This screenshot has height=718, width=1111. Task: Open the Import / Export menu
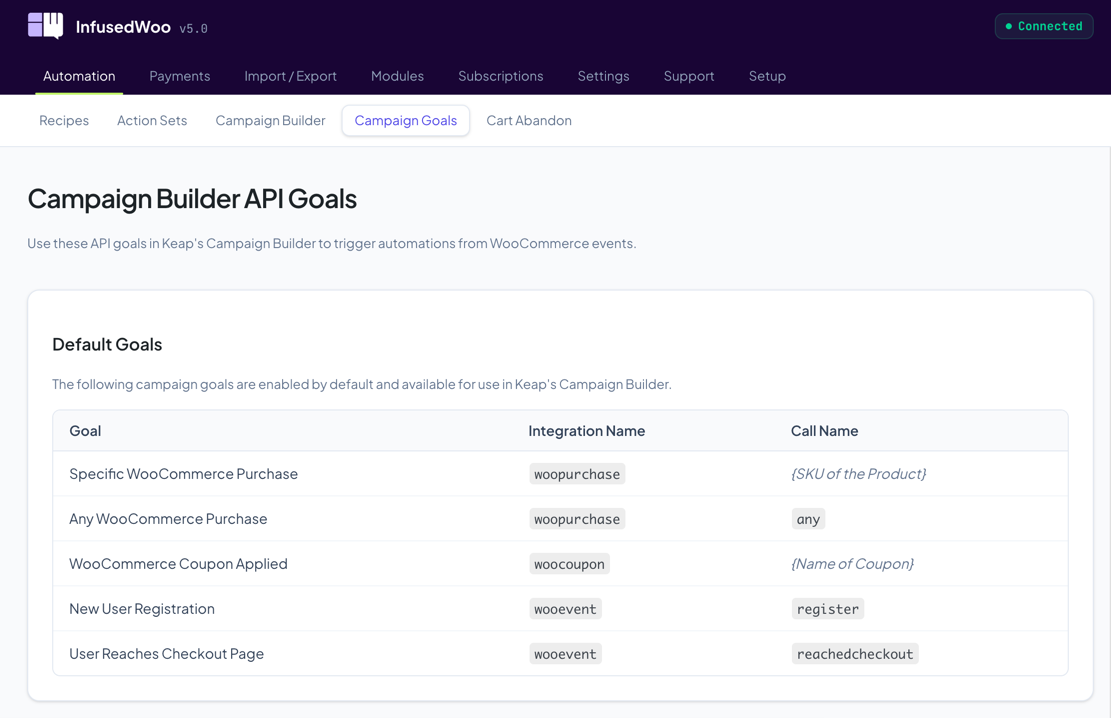pyautogui.click(x=290, y=75)
